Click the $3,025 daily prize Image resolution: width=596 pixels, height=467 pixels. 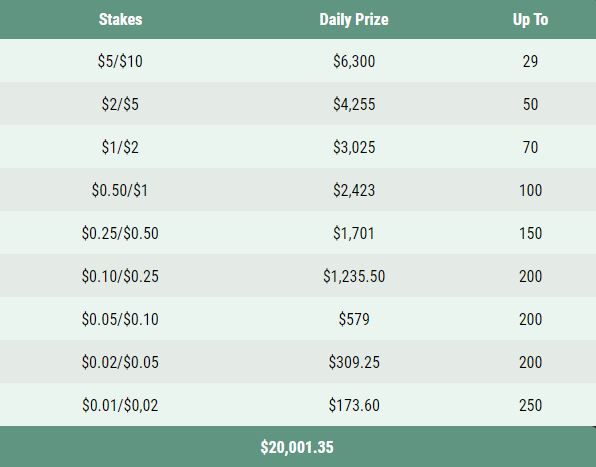(354, 147)
